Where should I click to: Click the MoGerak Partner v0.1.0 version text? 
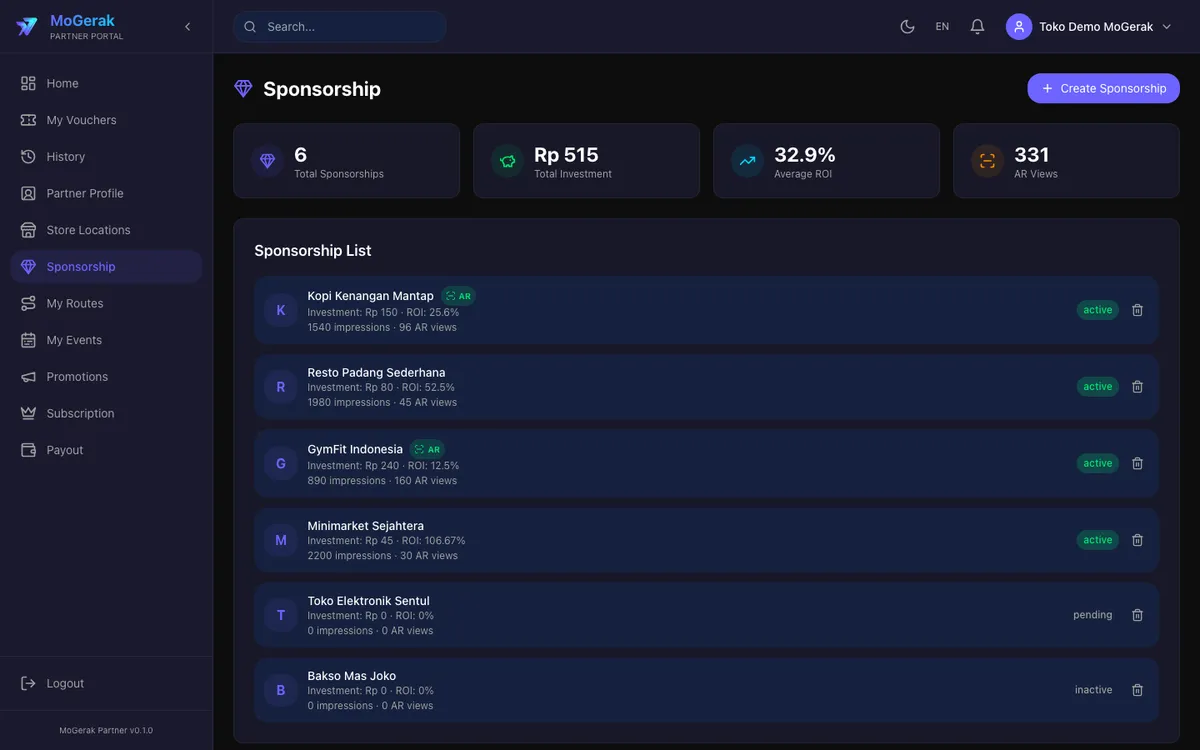click(106, 730)
